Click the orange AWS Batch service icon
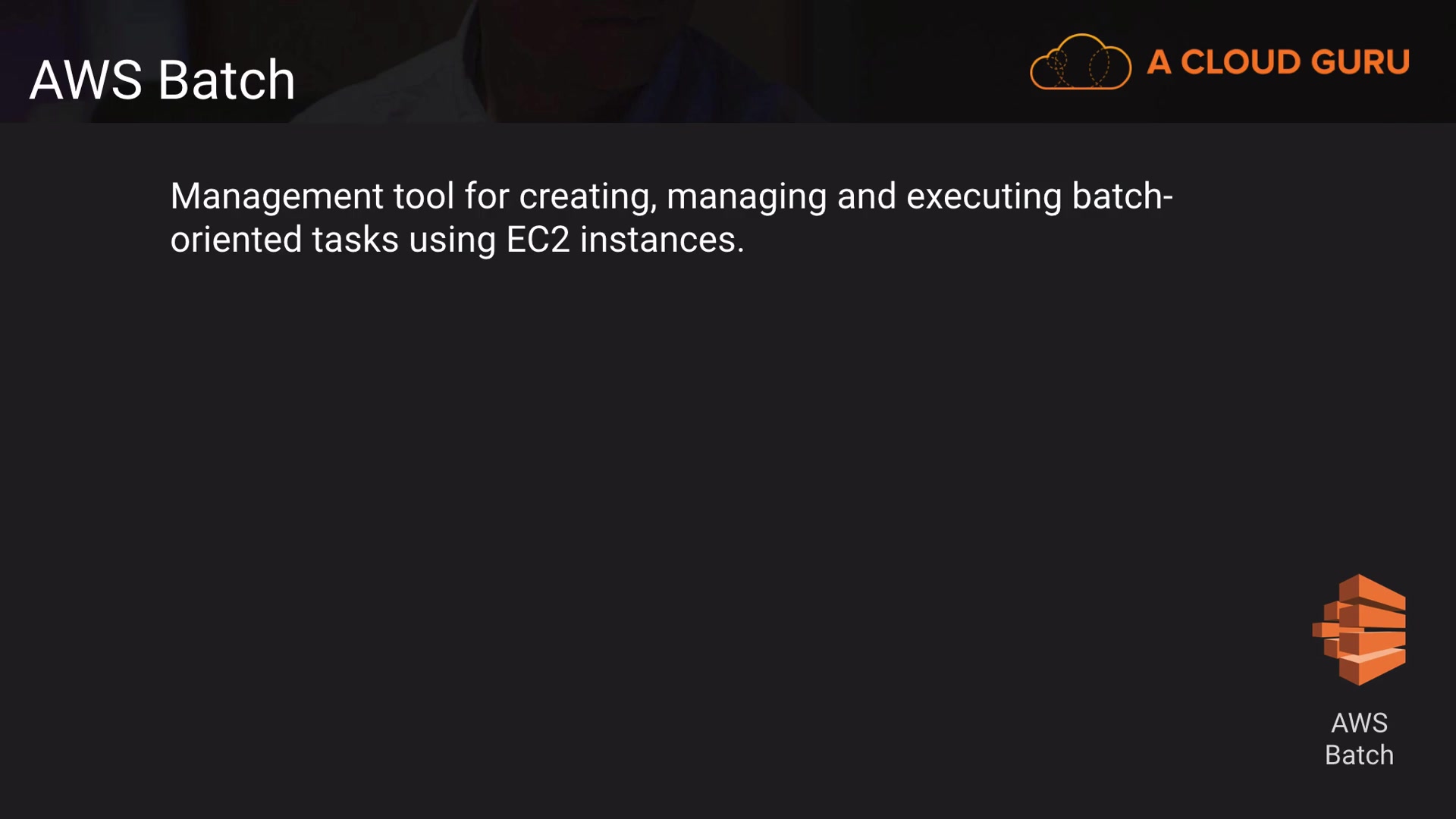 click(1359, 629)
